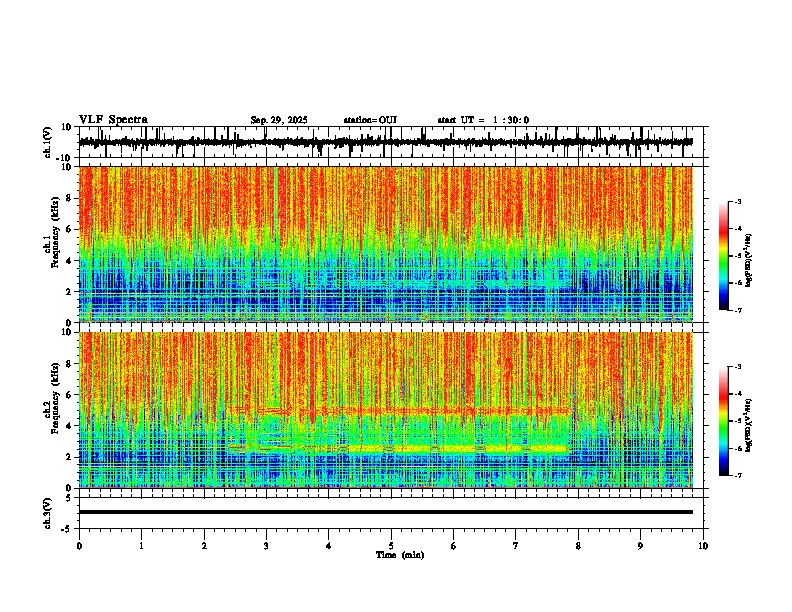Click the ch.3 flat black trace line
792x612 pixels.
(386, 512)
